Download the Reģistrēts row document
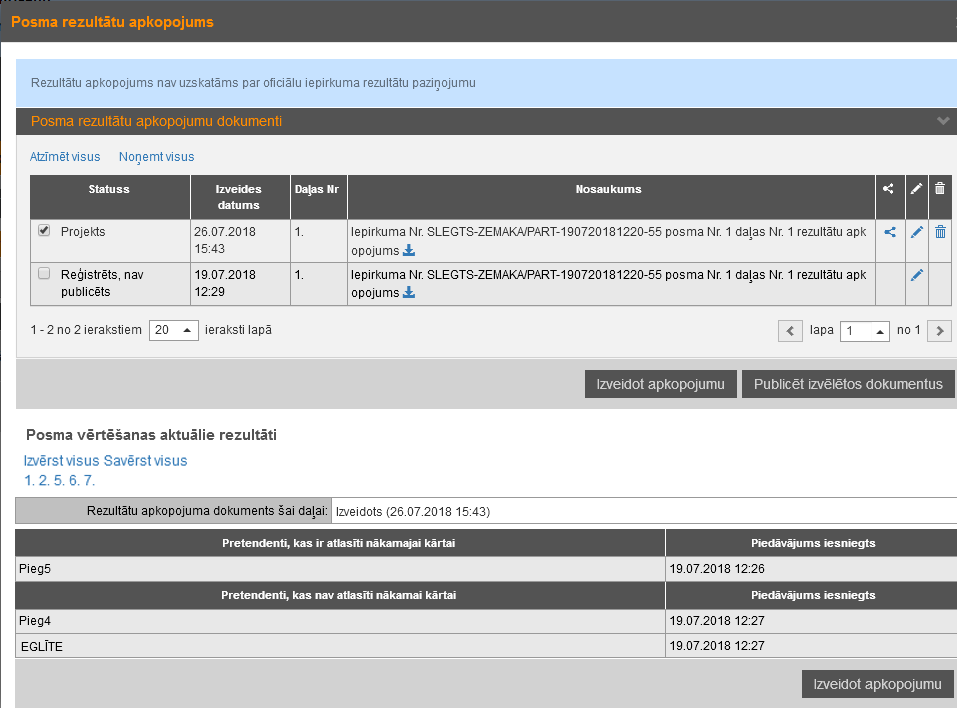Viewport: 957px width, 708px height. 408,293
